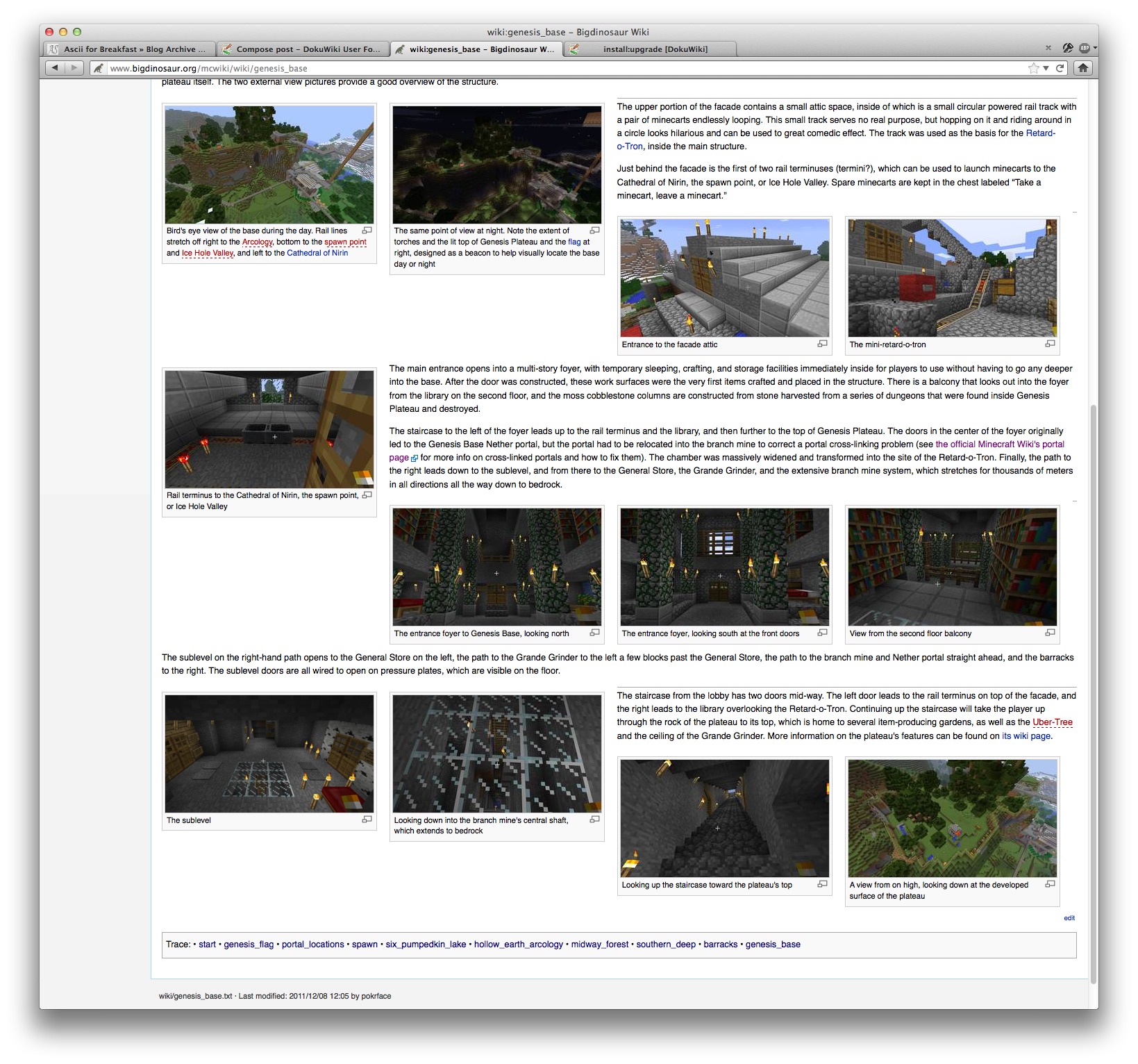
Task: Enlarge foyer looking south image via magnify icon
Action: (823, 633)
